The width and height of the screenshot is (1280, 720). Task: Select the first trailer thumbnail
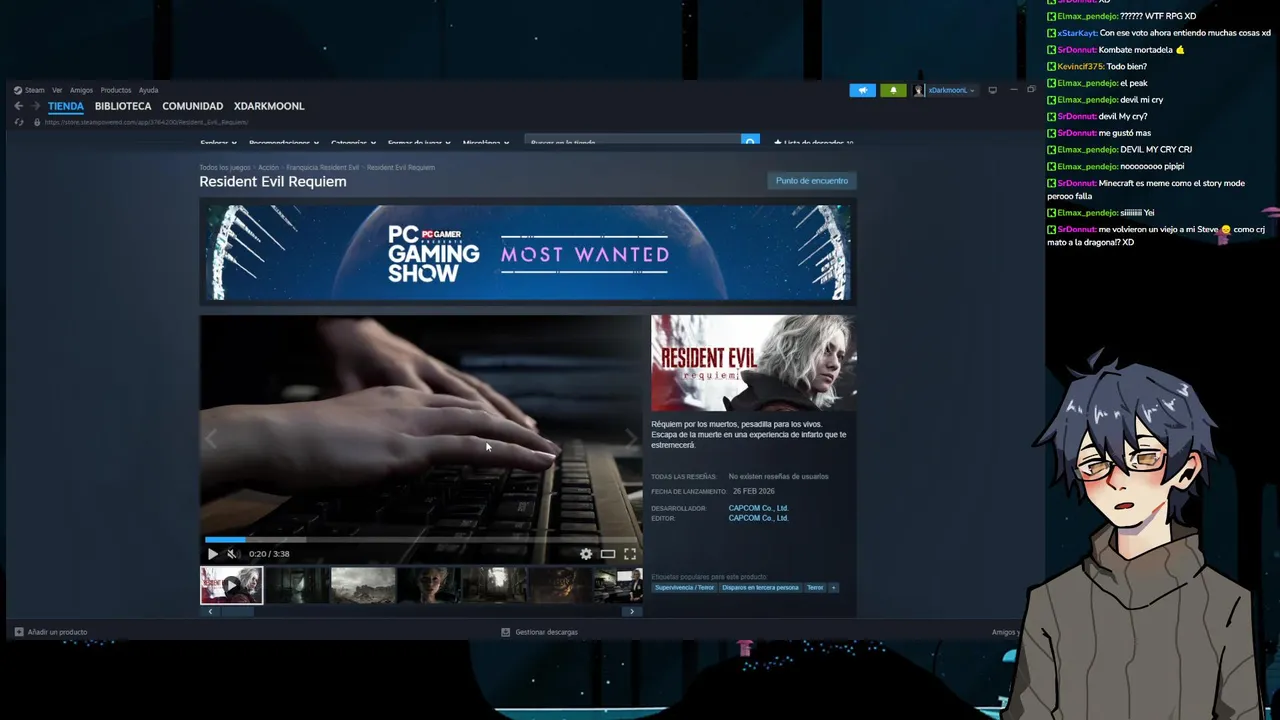click(x=231, y=585)
